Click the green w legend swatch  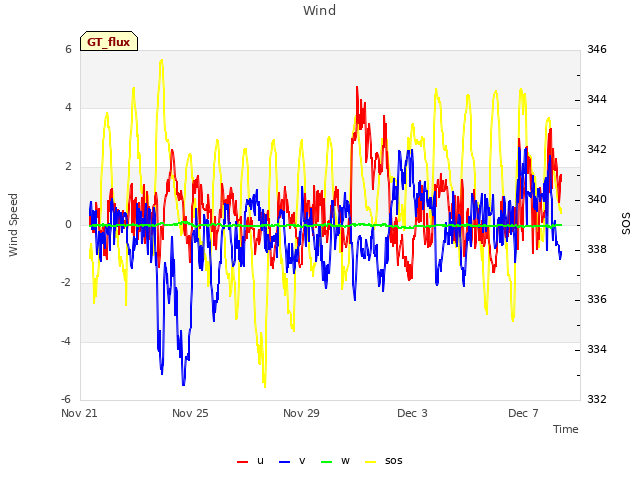click(327, 462)
